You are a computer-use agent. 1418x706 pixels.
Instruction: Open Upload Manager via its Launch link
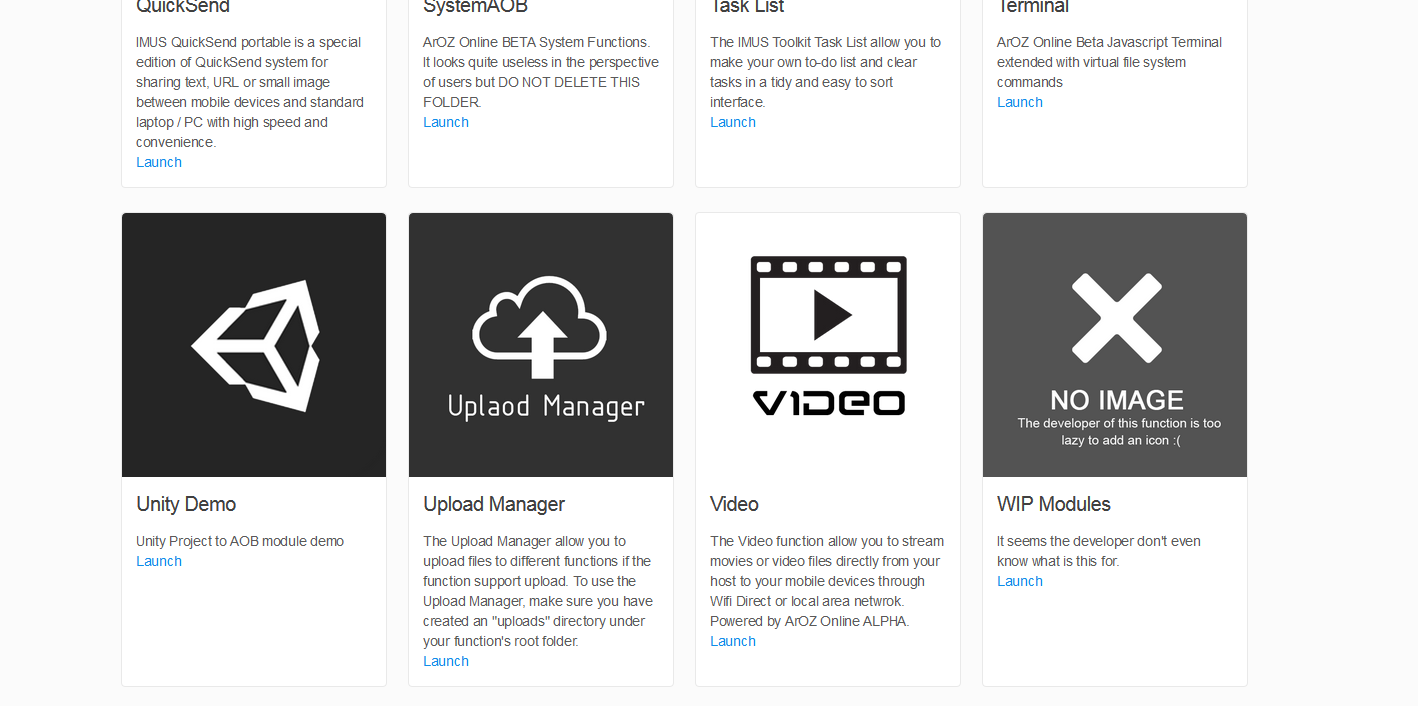pos(446,661)
